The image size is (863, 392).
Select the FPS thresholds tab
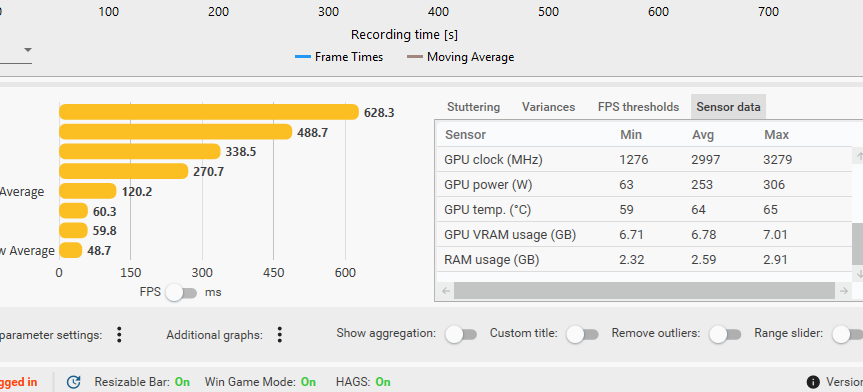pos(638,107)
